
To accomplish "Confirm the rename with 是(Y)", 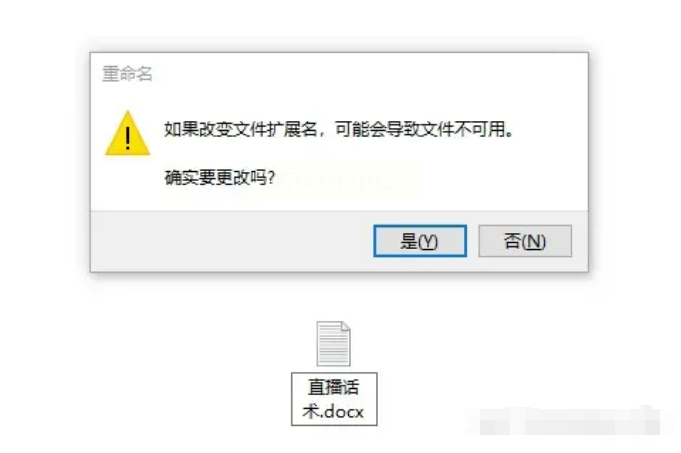I will click(x=420, y=241).
